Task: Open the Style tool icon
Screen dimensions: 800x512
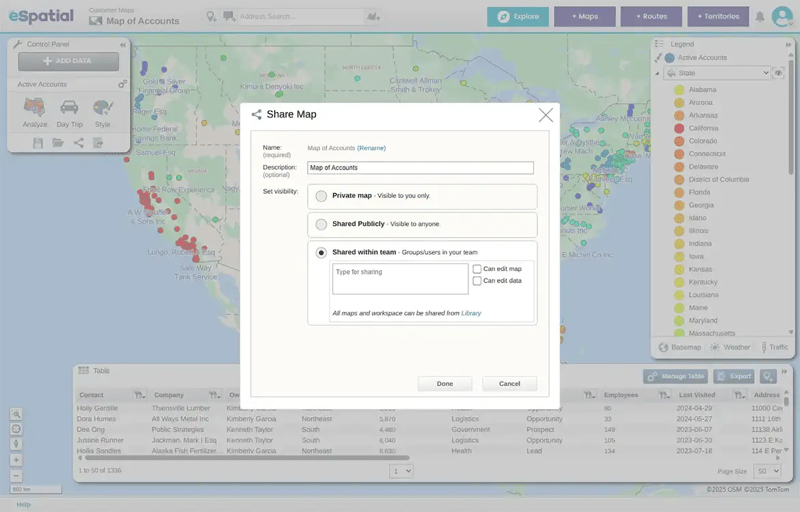Action: (102, 108)
